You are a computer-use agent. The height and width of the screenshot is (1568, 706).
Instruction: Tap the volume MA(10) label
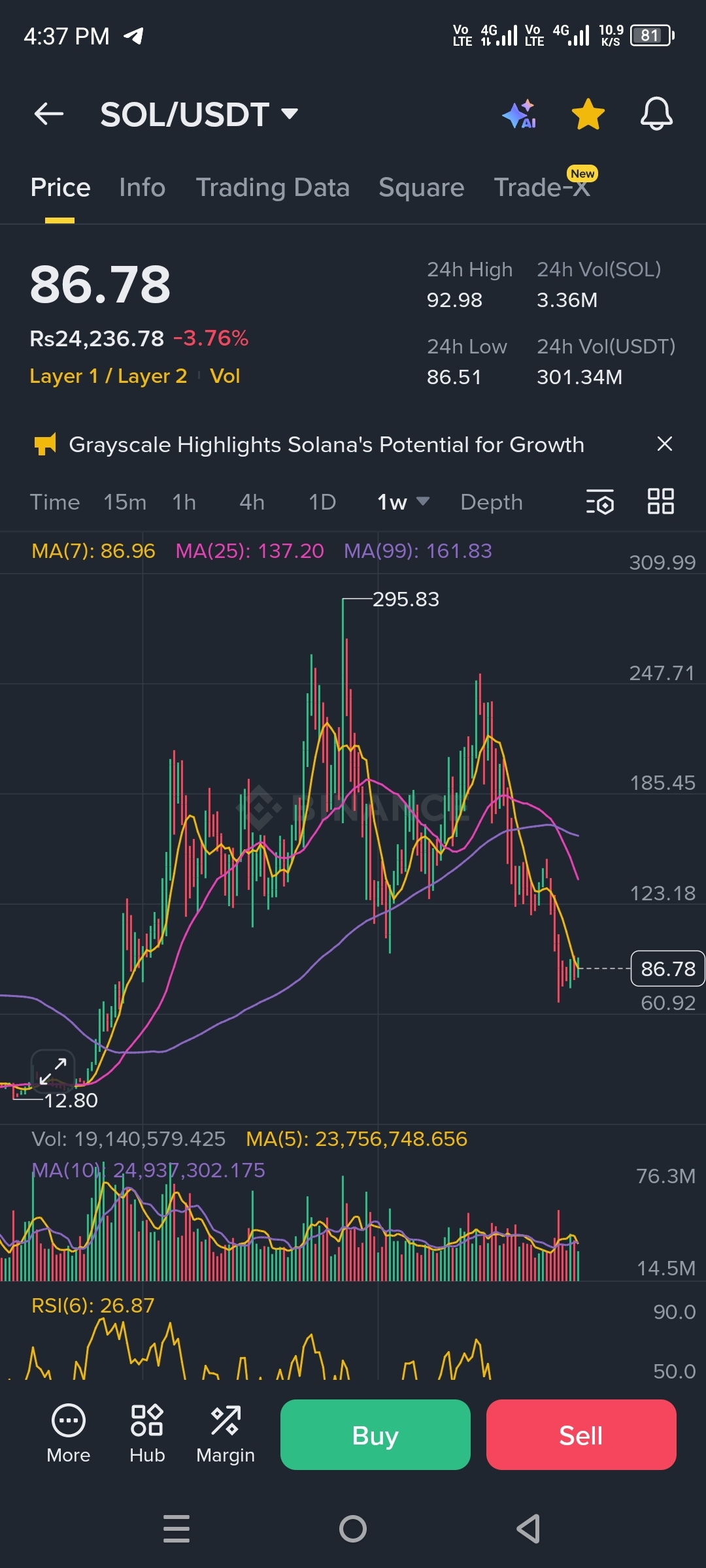148,1170
